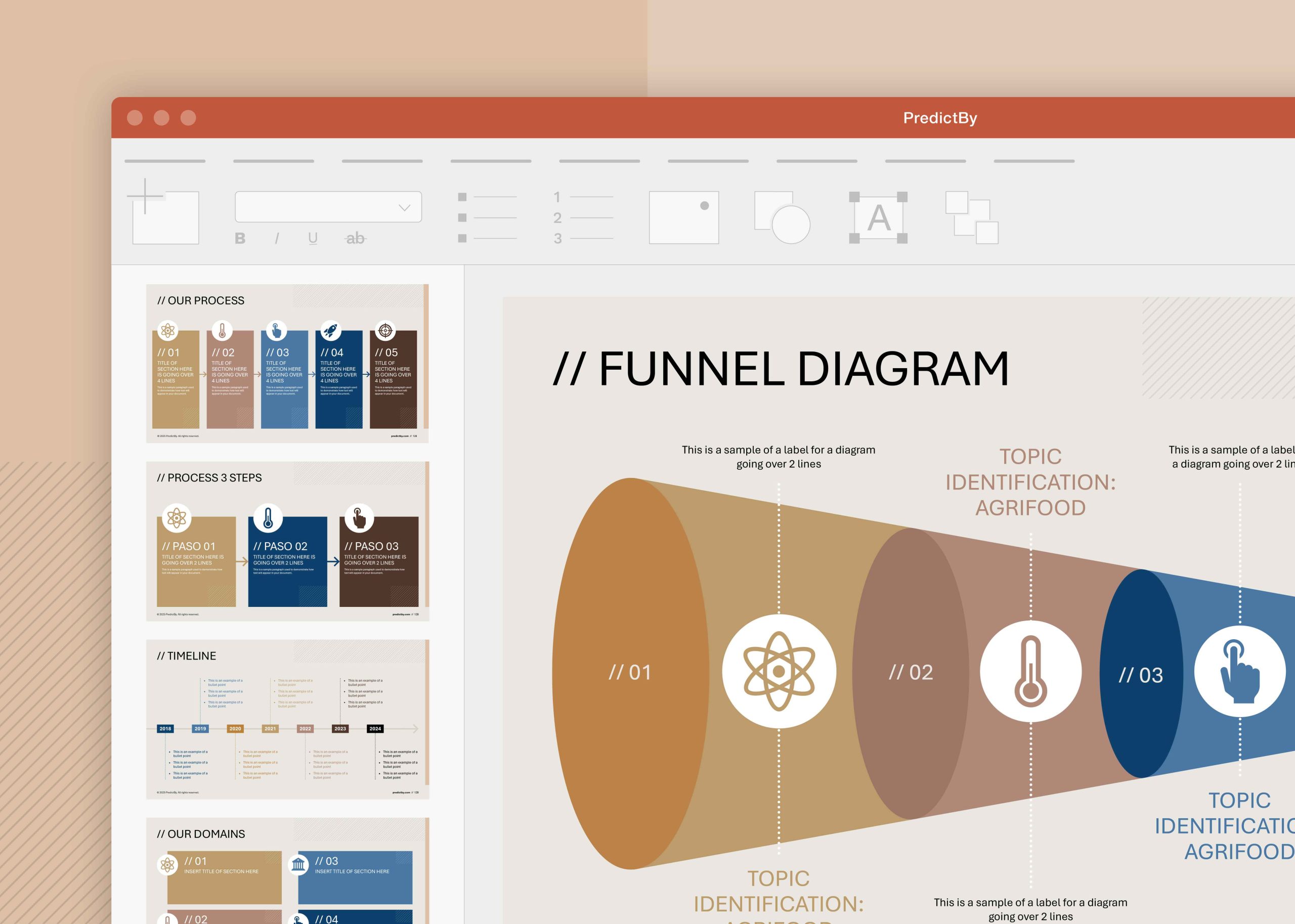Viewport: 1295px width, 924px height.
Task: Click the arrange objects icon
Action: pos(972,217)
